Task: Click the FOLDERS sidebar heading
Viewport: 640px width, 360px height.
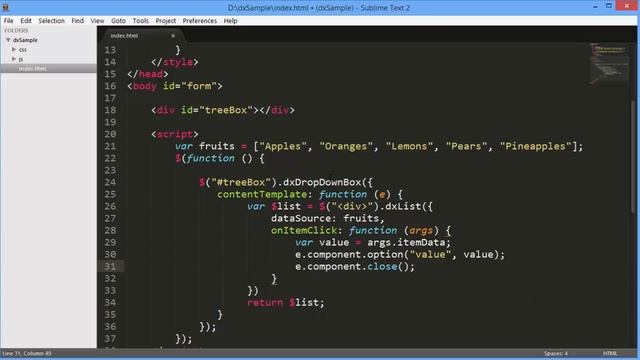Action: [x=16, y=31]
